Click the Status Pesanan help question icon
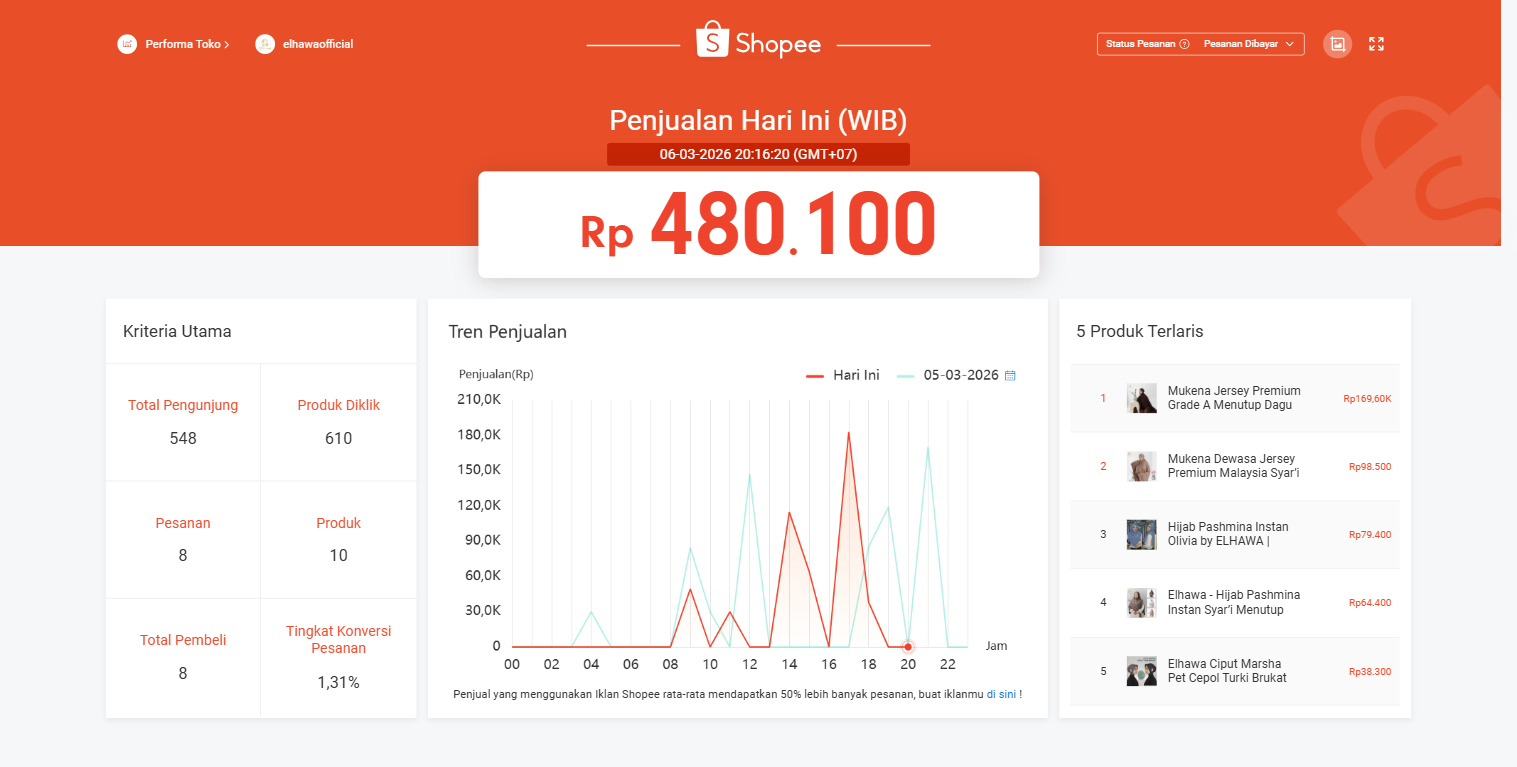The width and height of the screenshot is (1517, 767). (1184, 44)
